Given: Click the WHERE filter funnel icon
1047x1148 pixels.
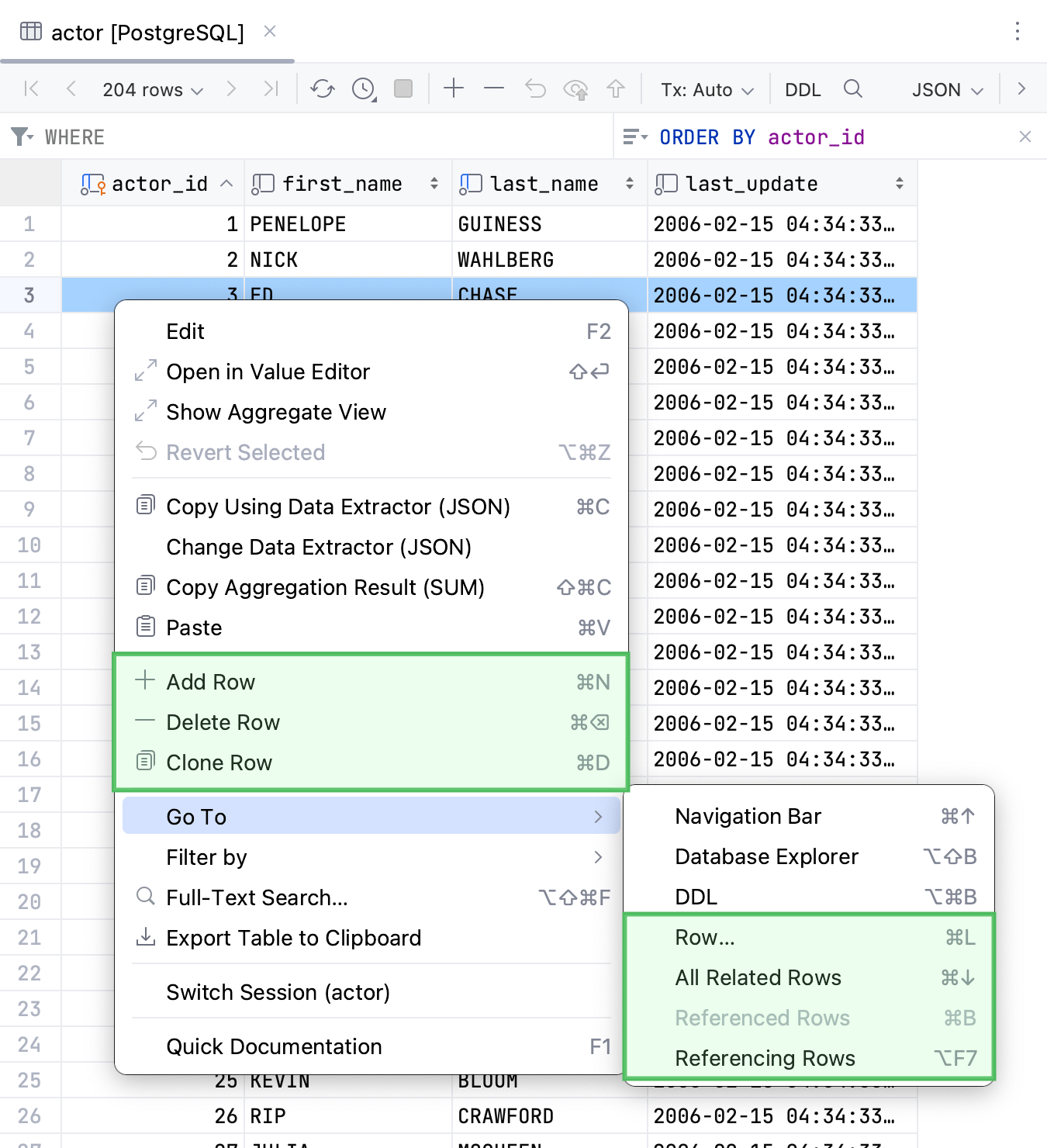Looking at the screenshot, I should (20, 137).
